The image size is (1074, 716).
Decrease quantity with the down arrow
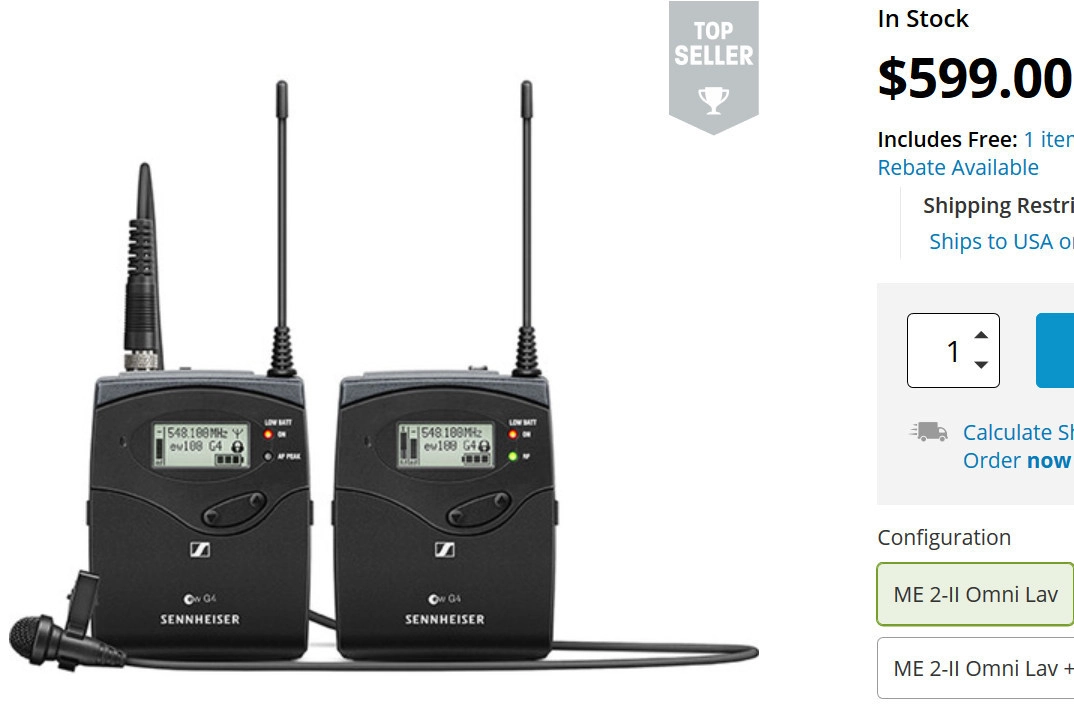pos(981,365)
